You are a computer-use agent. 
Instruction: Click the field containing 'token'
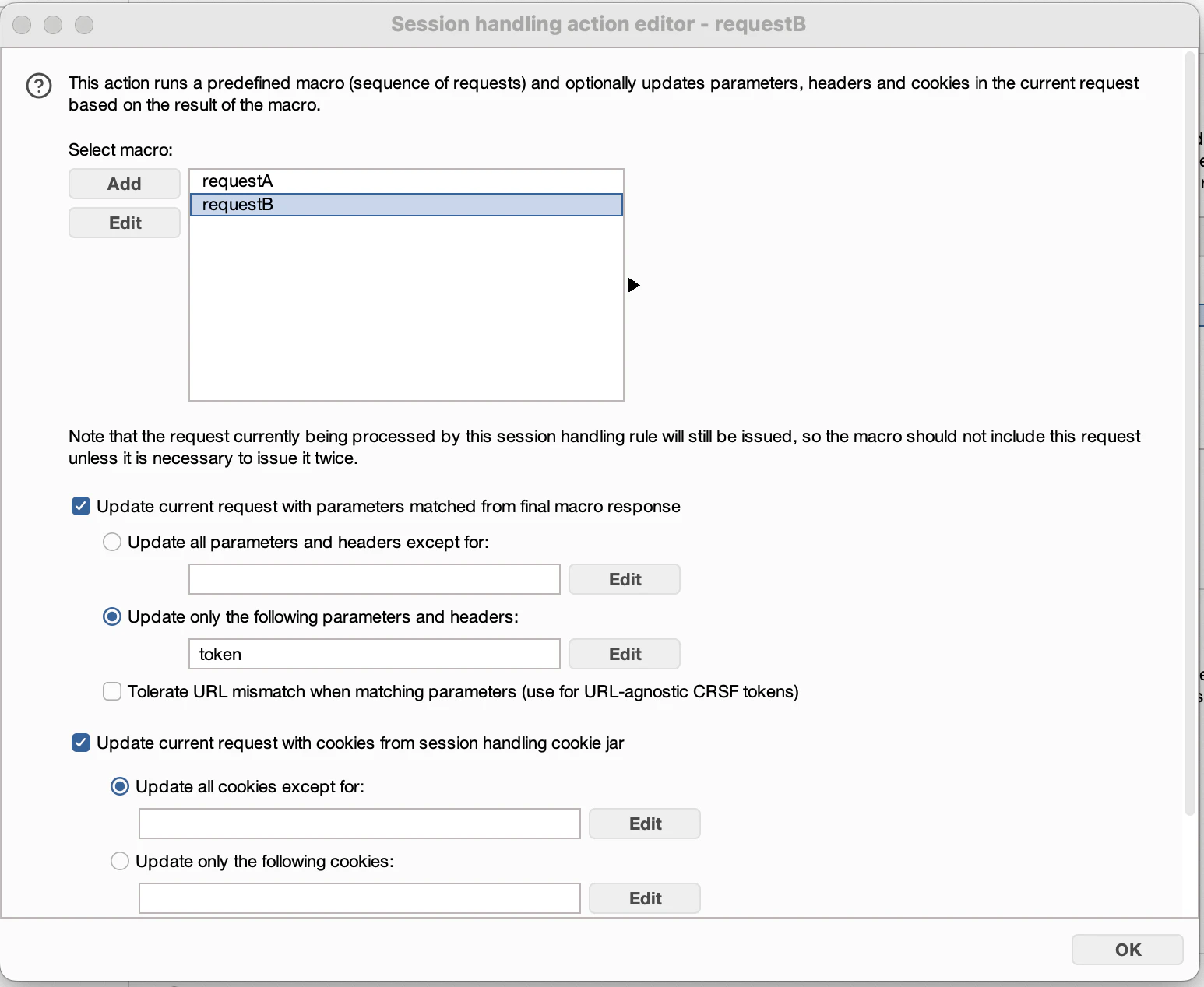click(375, 654)
